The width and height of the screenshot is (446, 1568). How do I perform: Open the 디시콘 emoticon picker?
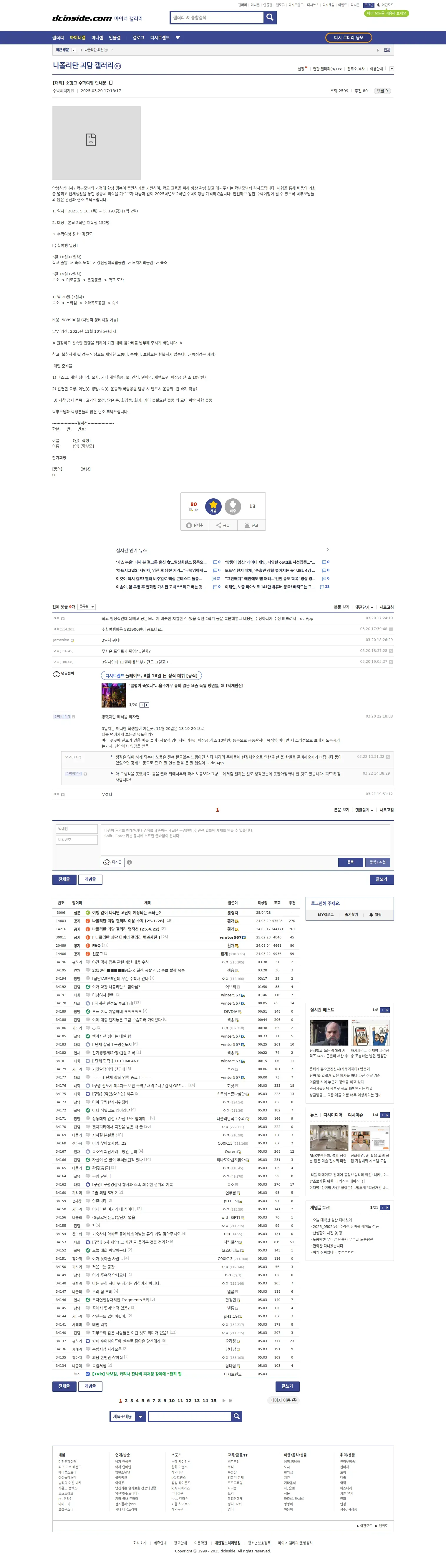point(112,862)
